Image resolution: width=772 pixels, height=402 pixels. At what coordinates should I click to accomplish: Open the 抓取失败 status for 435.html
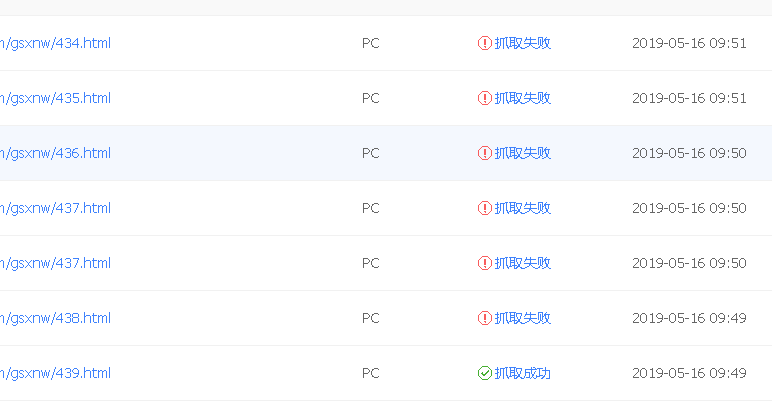point(522,98)
